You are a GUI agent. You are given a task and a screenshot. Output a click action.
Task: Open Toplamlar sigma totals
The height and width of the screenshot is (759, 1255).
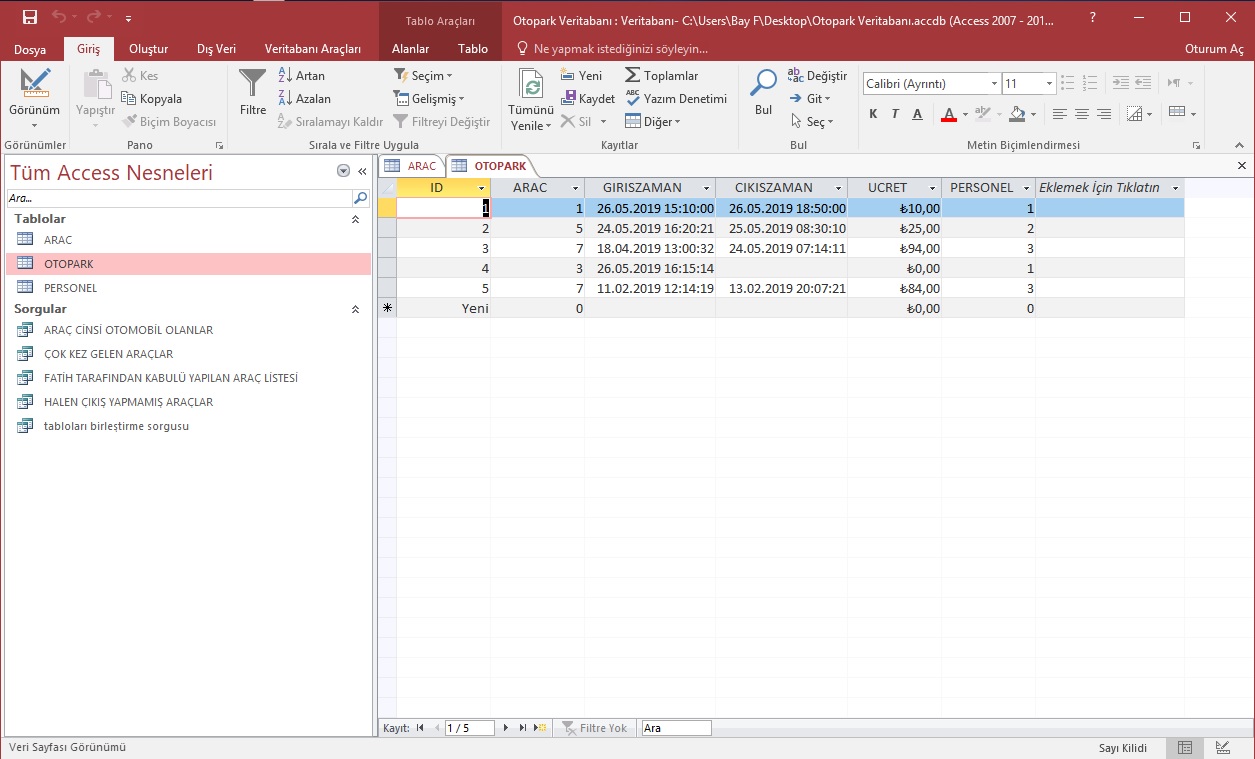[633, 76]
